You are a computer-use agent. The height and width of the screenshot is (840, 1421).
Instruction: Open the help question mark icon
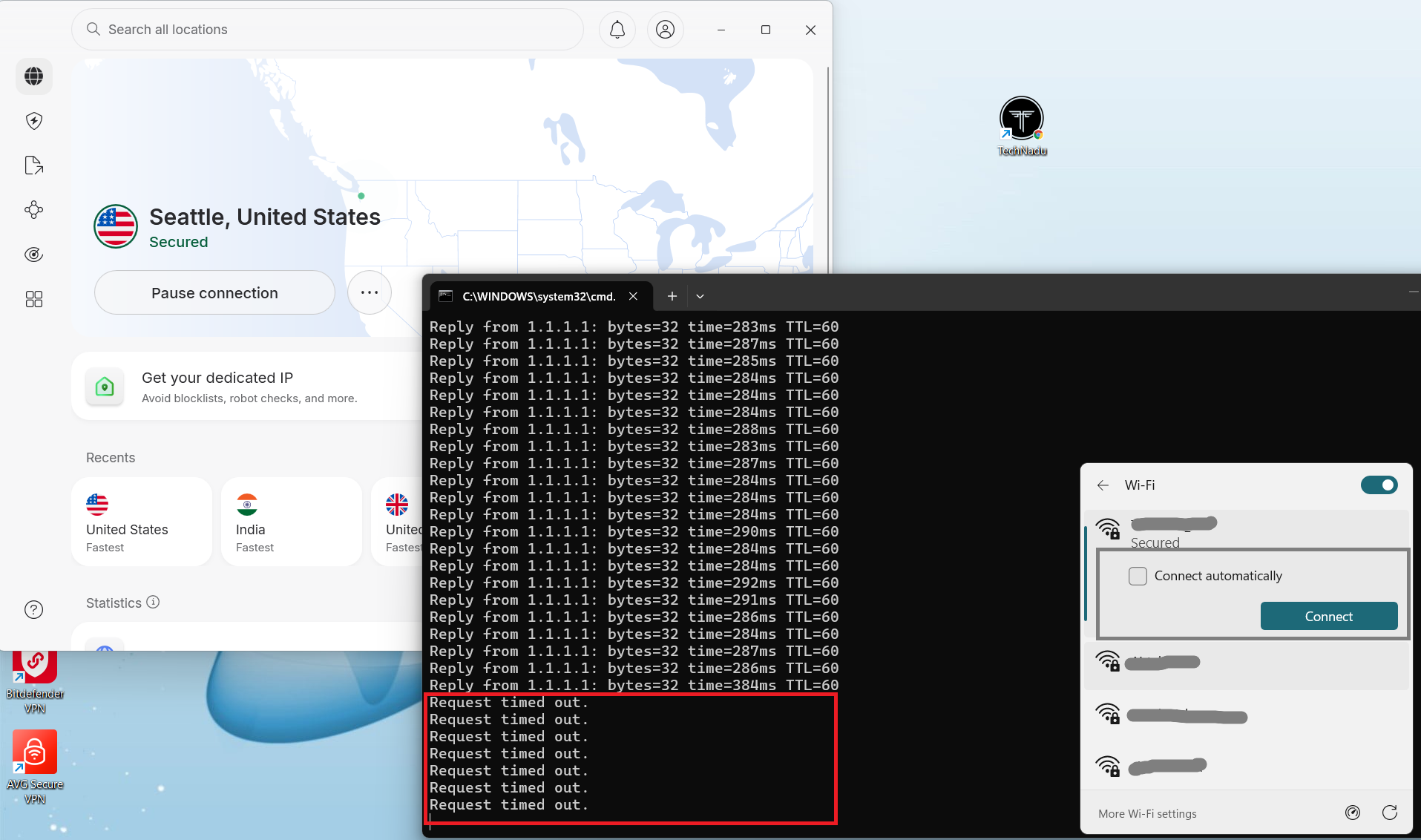pyautogui.click(x=34, y=610)
